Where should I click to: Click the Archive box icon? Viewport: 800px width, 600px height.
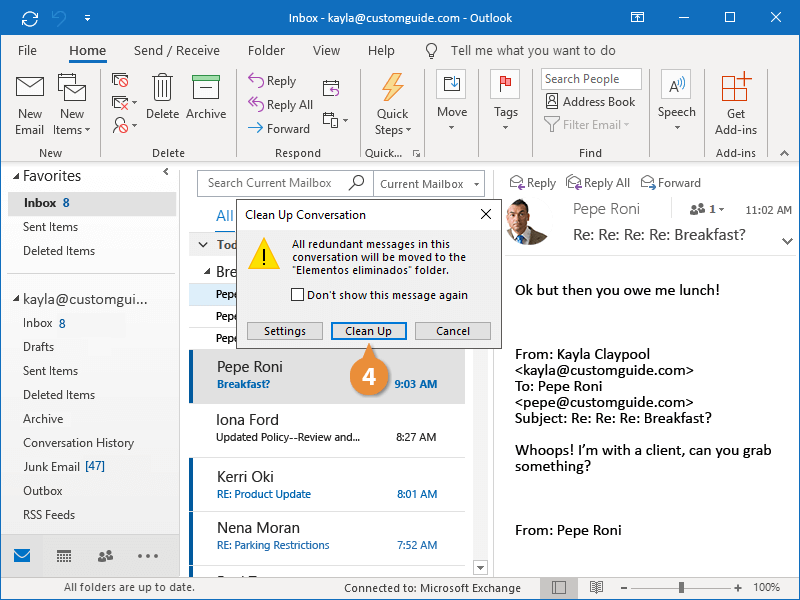pos(206,87)
